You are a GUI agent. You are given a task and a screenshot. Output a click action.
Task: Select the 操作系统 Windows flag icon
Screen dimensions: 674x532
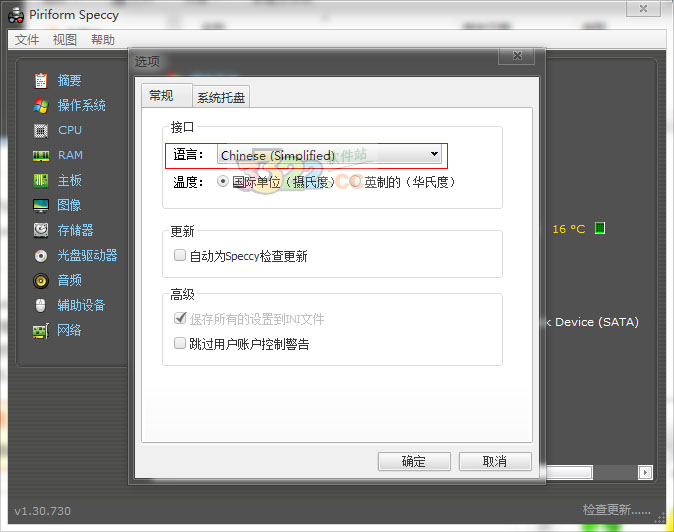(x=41, y=105)
